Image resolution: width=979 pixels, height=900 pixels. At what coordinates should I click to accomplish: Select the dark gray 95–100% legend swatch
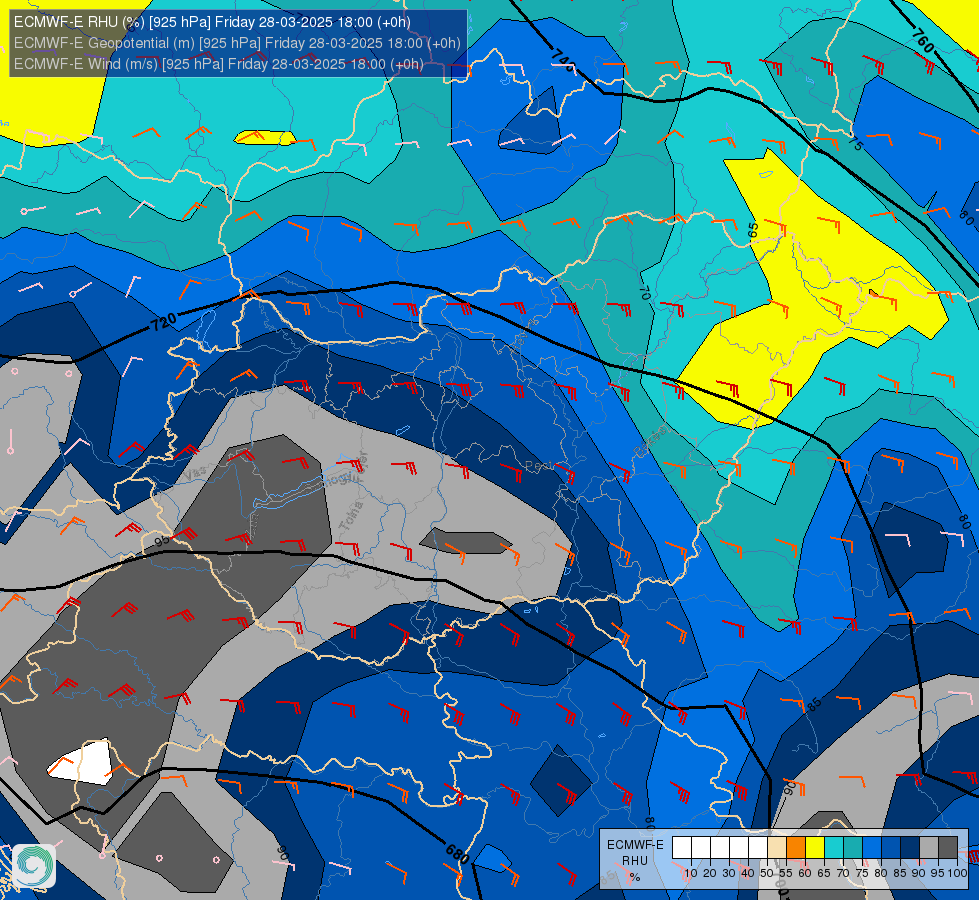tap(948, 848)
